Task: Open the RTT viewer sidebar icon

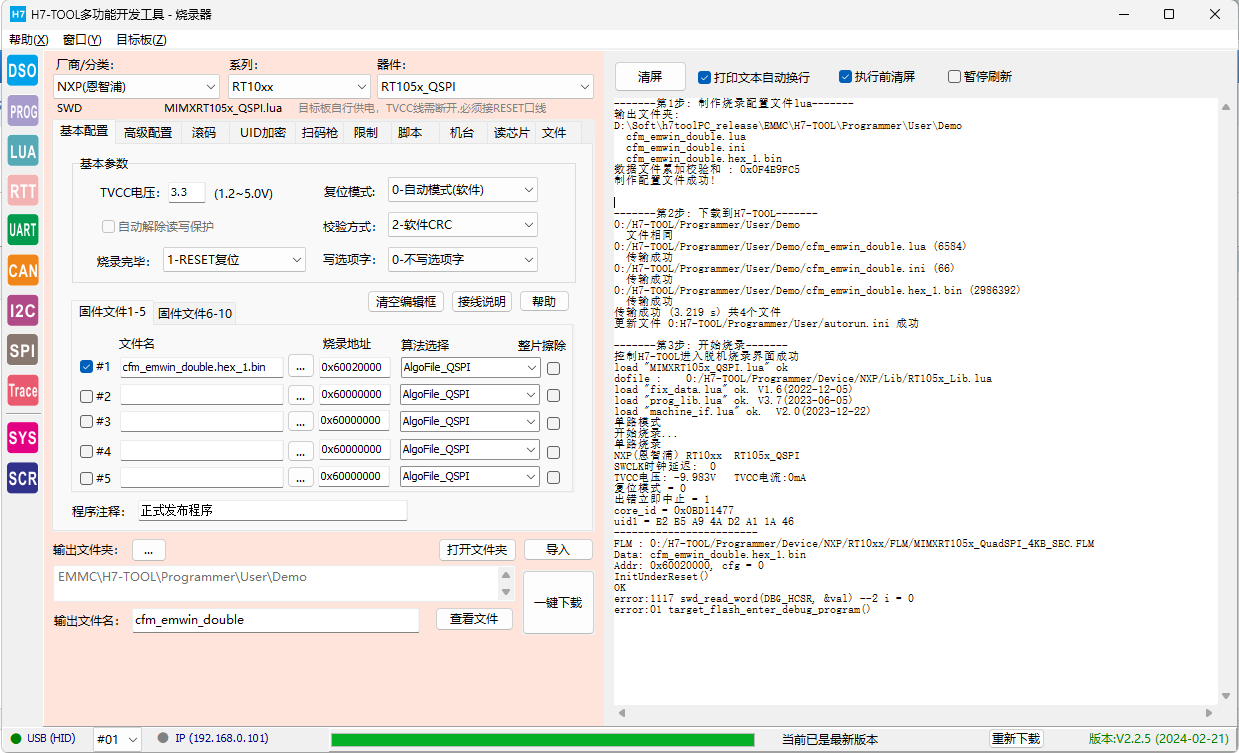Action: click(23, 190)
